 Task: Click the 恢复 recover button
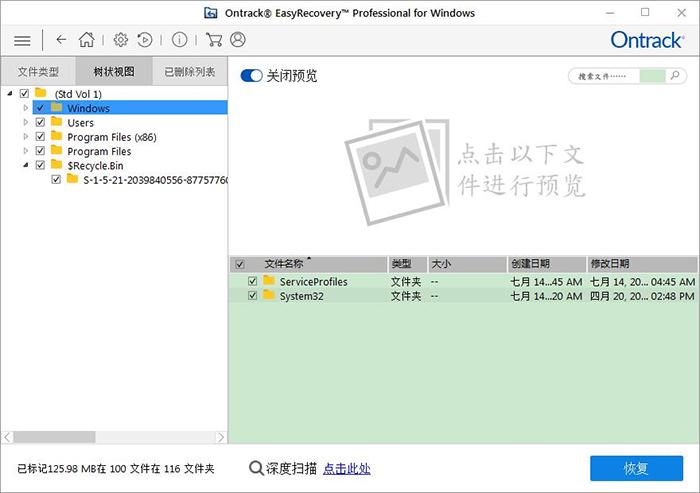click(636, 468)
